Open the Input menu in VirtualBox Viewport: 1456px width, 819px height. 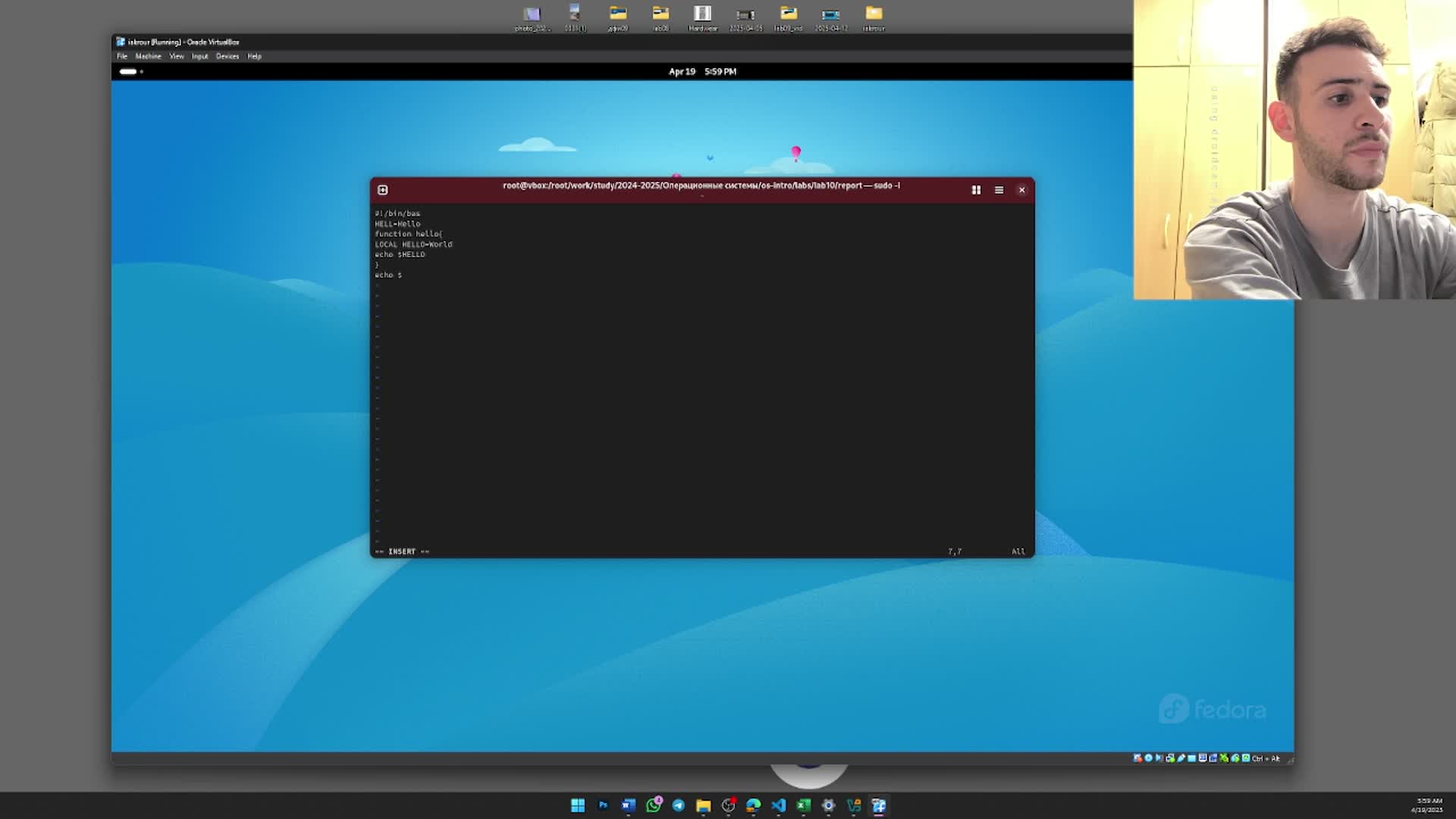tap(199, 56)
